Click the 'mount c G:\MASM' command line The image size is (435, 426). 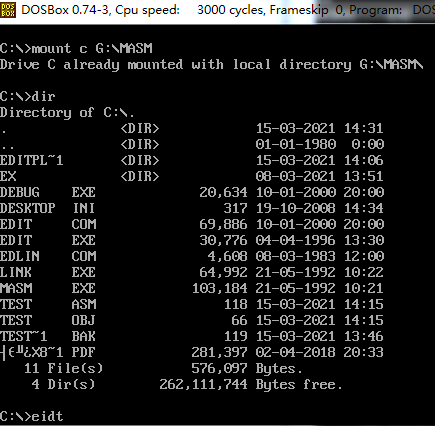[76, 49]
